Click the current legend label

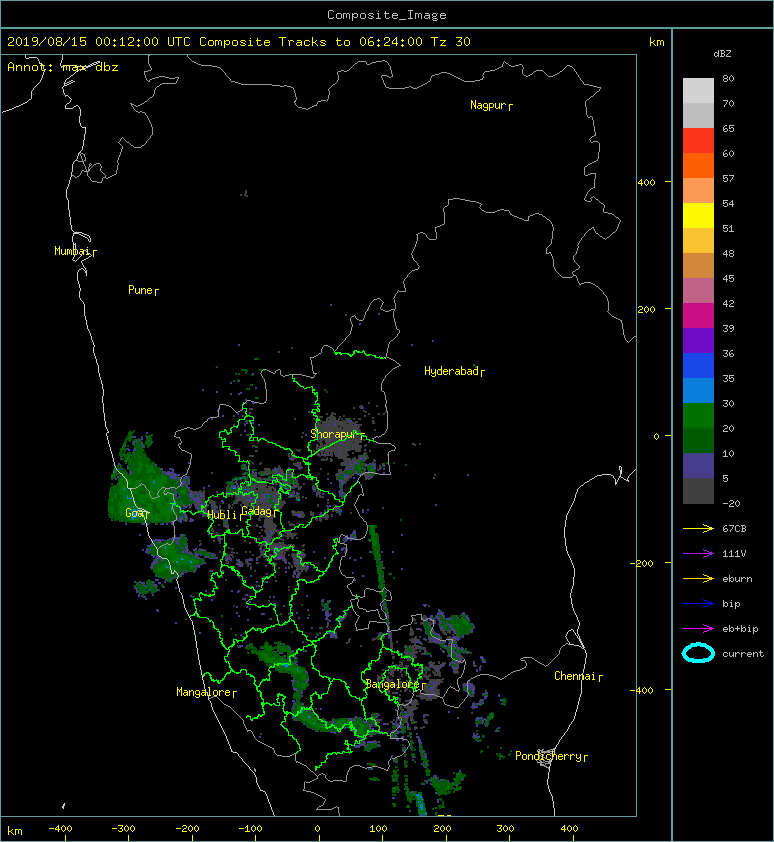tap(743, 654)
